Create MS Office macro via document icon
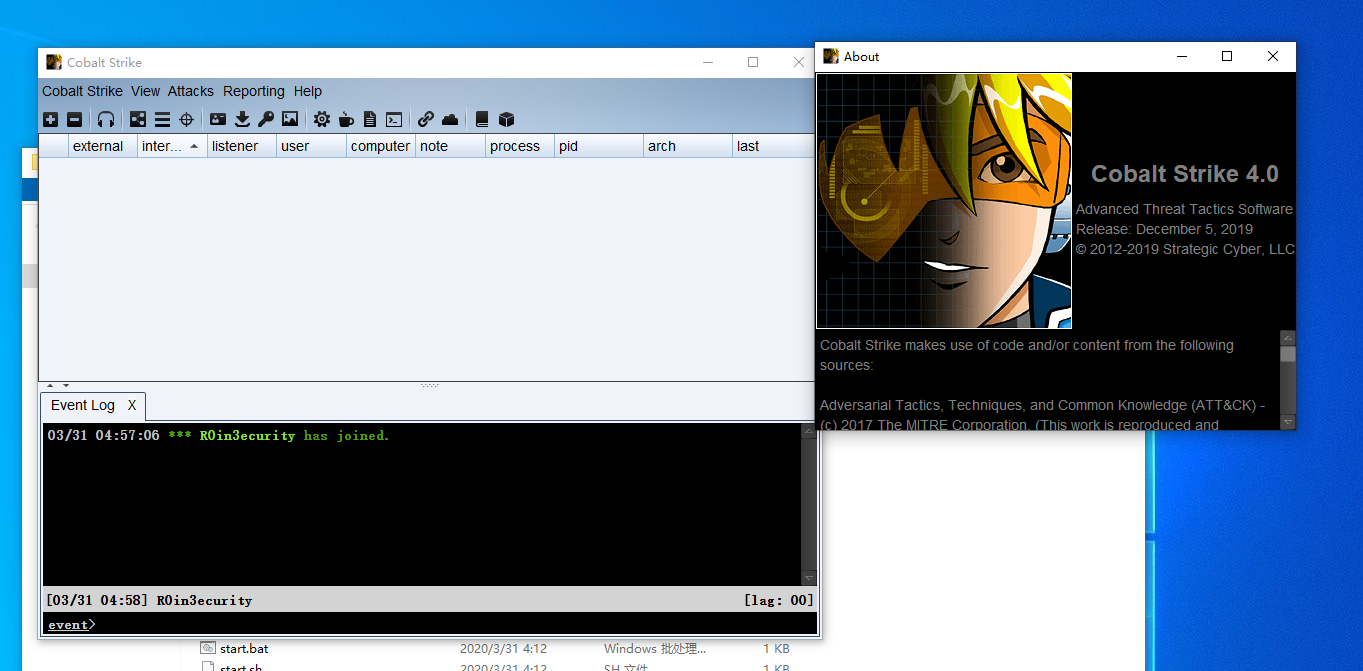This screenshot has width=1363, height=671. tap(370, 120)
